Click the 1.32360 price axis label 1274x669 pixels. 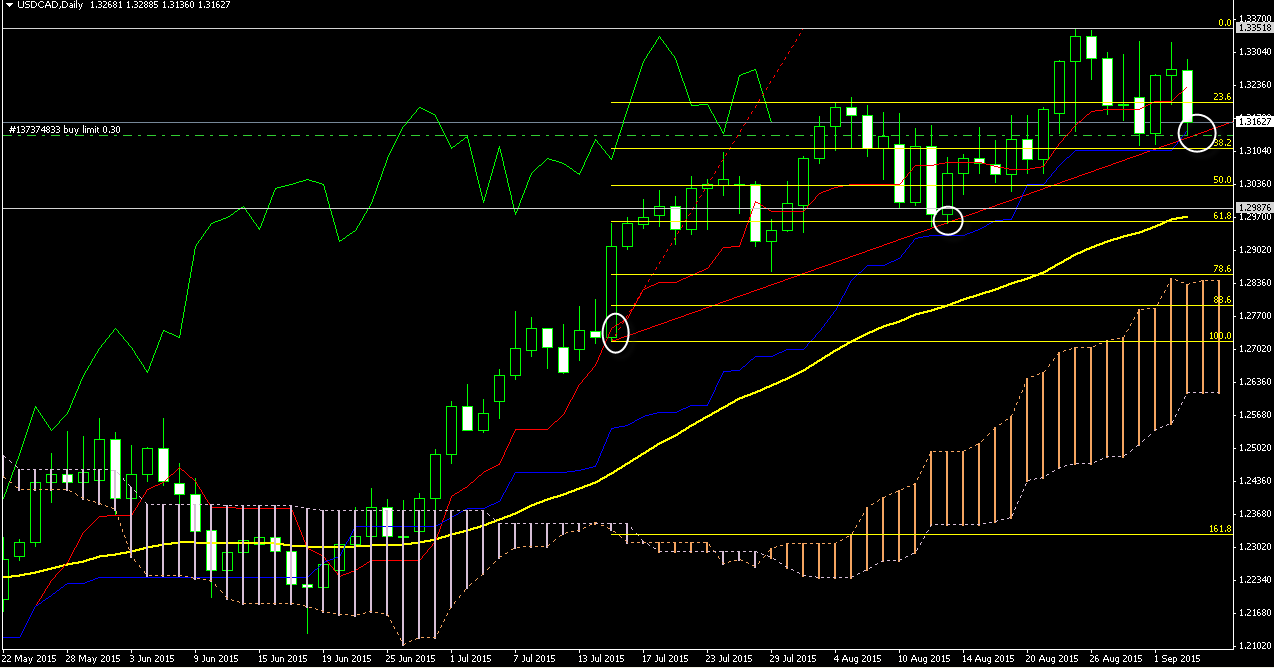click(x=1254, y=84)
